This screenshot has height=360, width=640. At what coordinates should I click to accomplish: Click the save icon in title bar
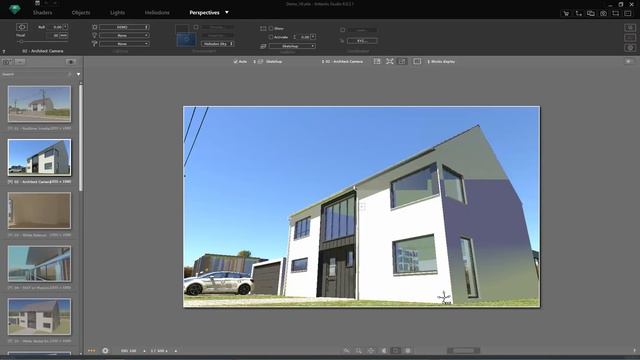pos(38,3)
